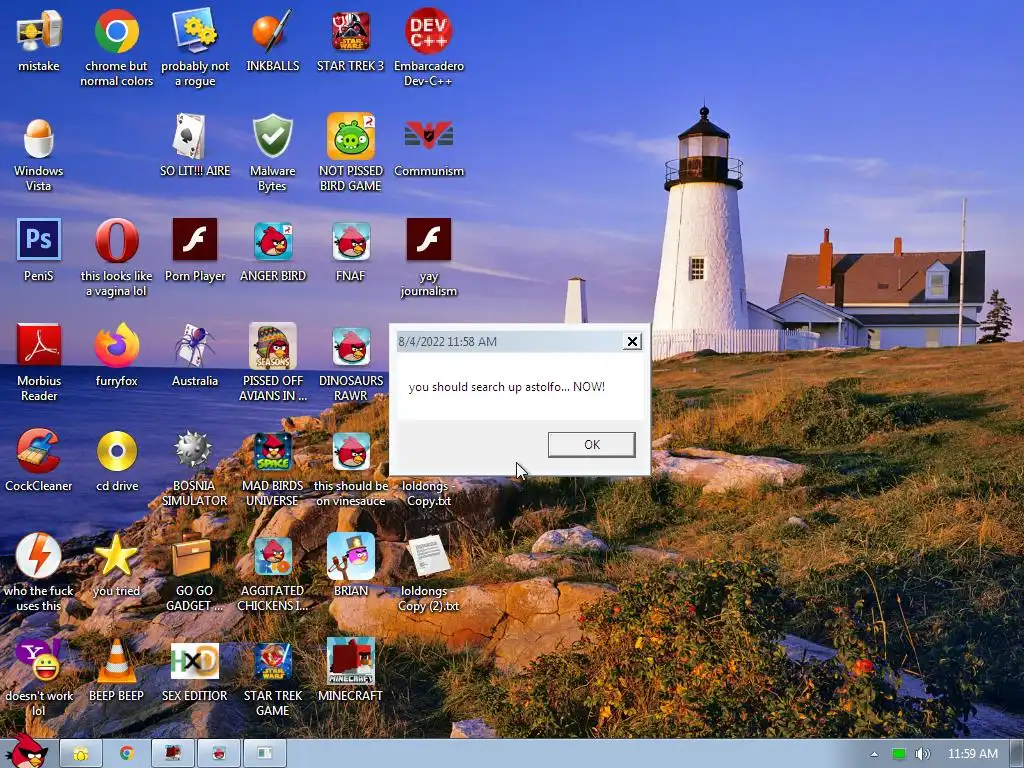Image resolution: width=1024 pixels, height=768 pixels.
Task: Open the "doesn't work lol" Yahoo Messenger icon
Action: coord(39,660)
